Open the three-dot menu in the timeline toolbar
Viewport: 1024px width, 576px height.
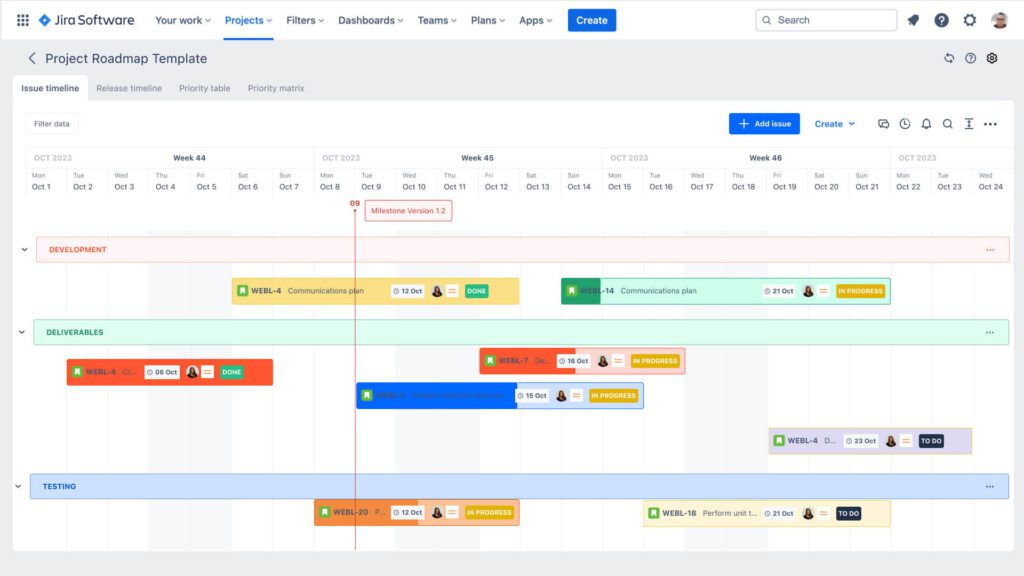[x=991, y=124]
